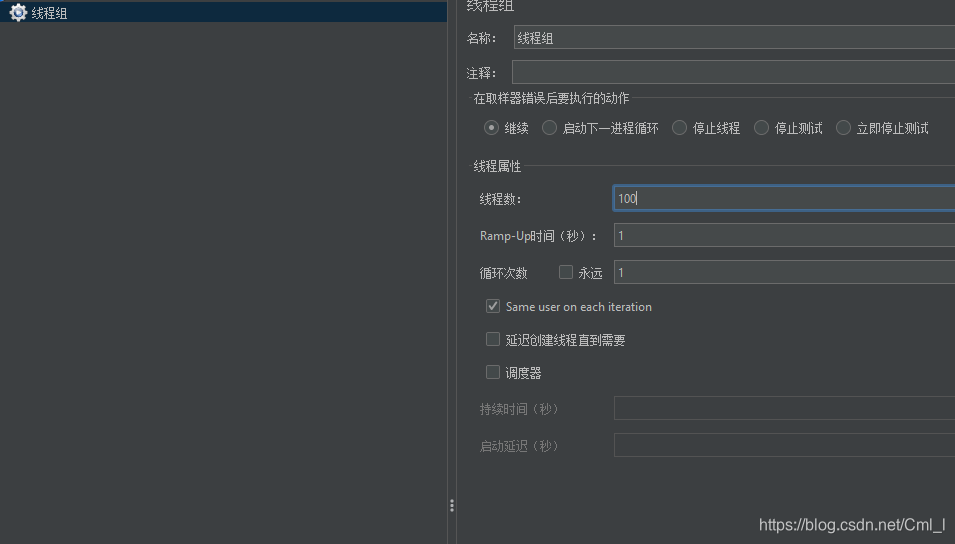Uncheck Same user on each iteration
Image resolution: width=955 pixels, height=544 pixels.
click(493, 306)
